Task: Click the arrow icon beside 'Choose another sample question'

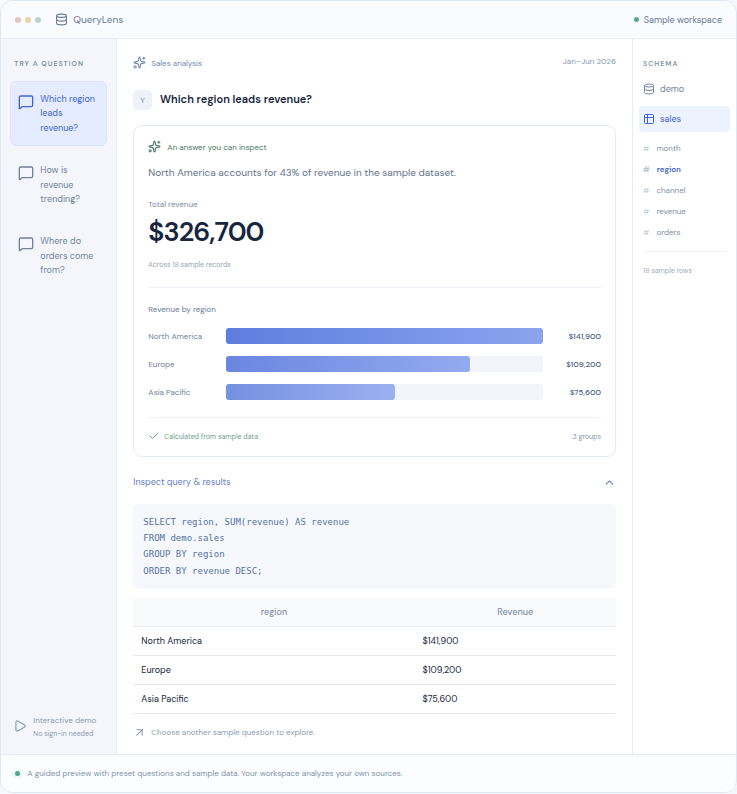Action: tap(139, 733)
